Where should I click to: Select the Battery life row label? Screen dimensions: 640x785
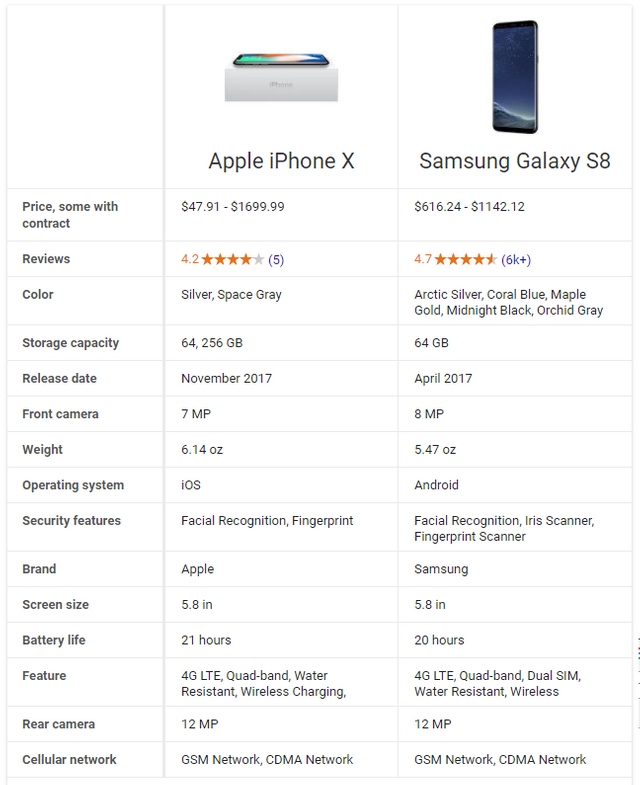point(54,640)
